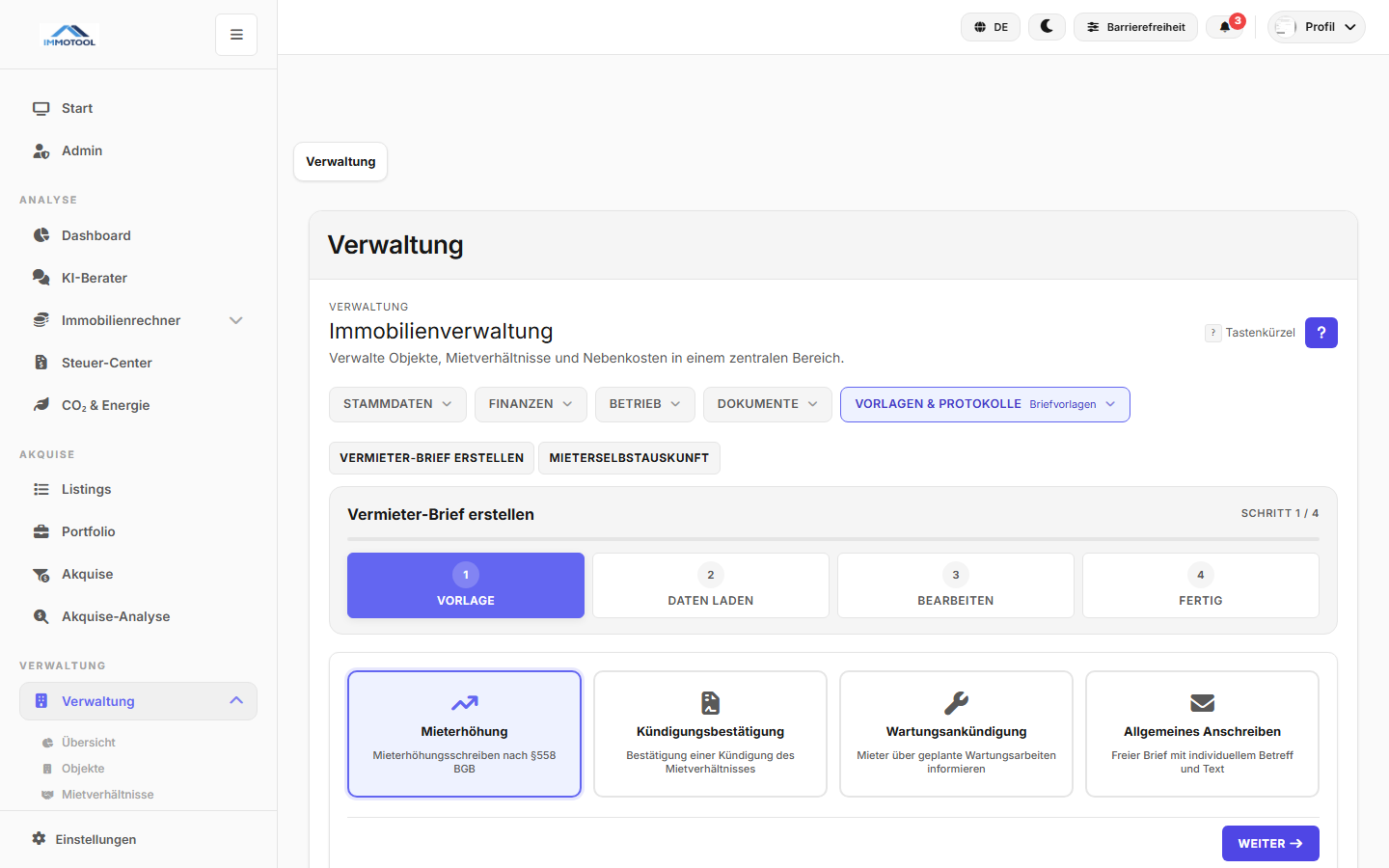The height and width of the screenshot is (868, 1389).
Task: Click the ImmoTool logo
Action: (69, 36)
